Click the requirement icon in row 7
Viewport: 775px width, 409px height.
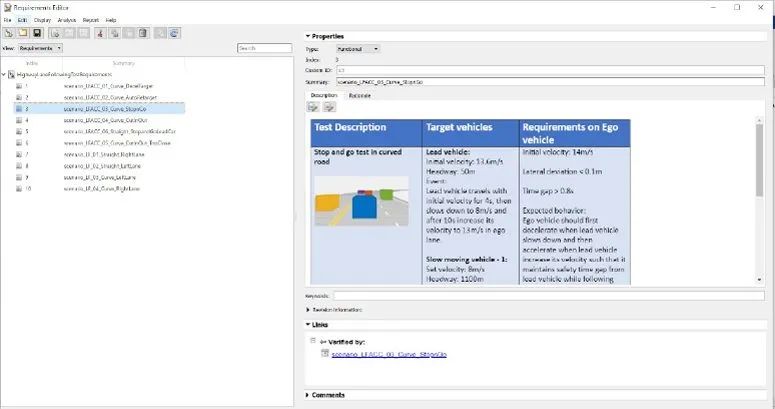coord(19,154)
